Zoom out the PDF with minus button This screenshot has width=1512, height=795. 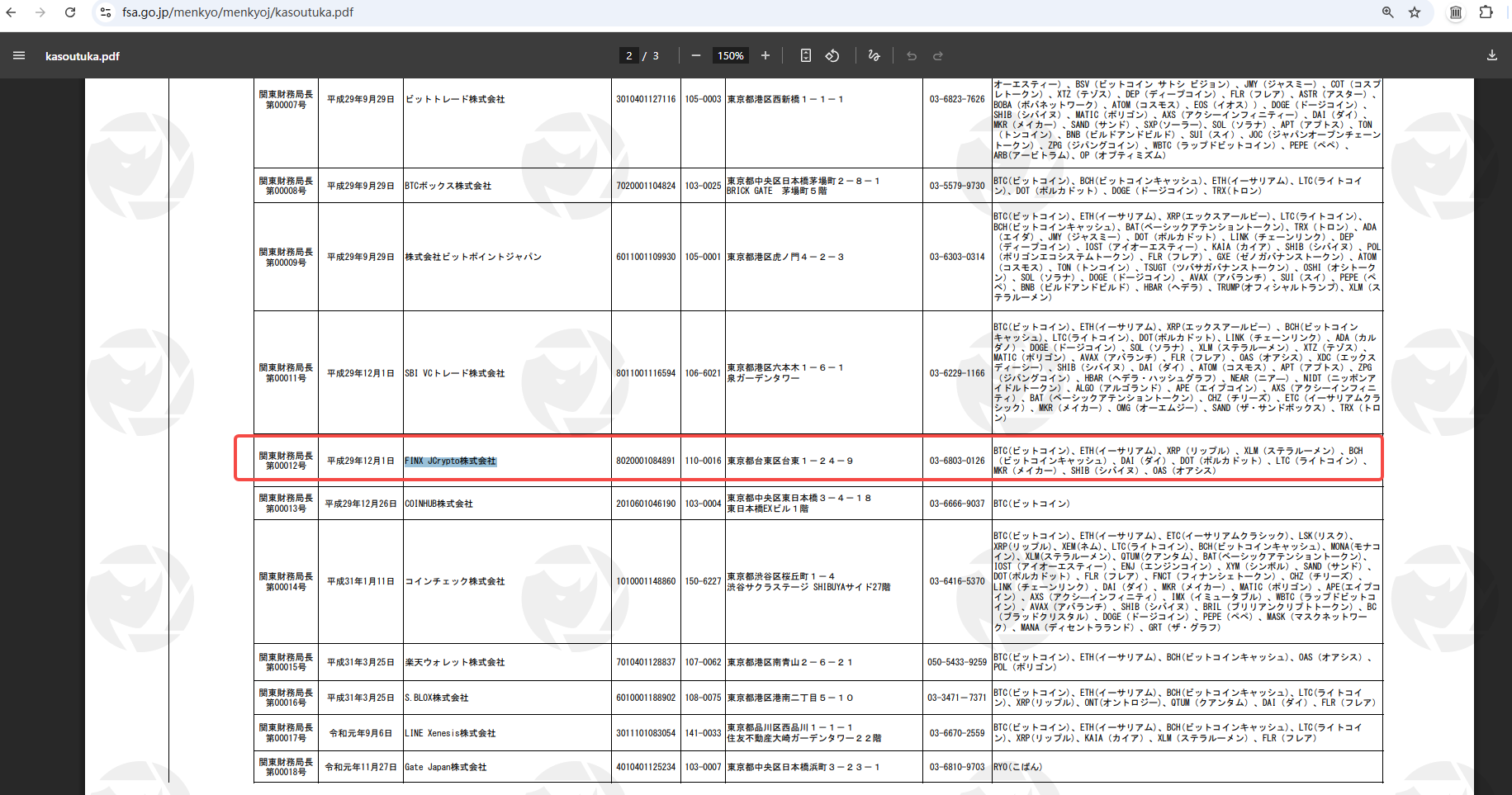click(x=696, y=56)
